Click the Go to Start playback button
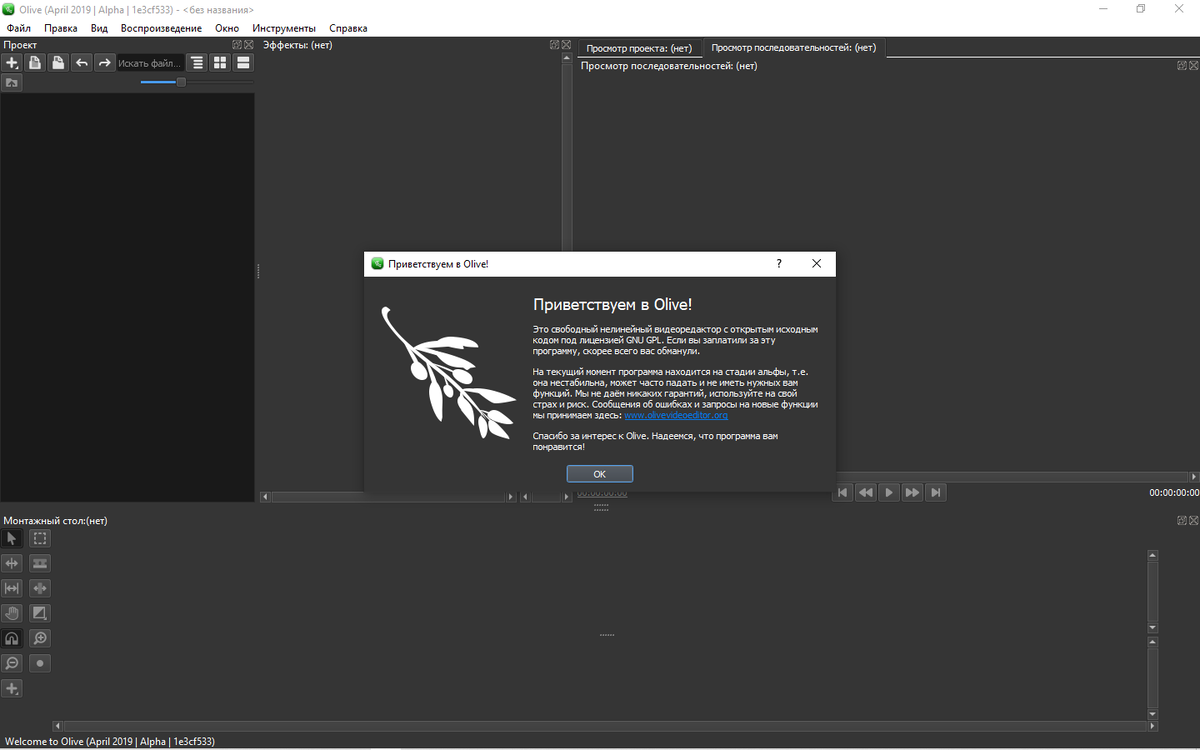The image size is (1200, 750). point(843,492)
